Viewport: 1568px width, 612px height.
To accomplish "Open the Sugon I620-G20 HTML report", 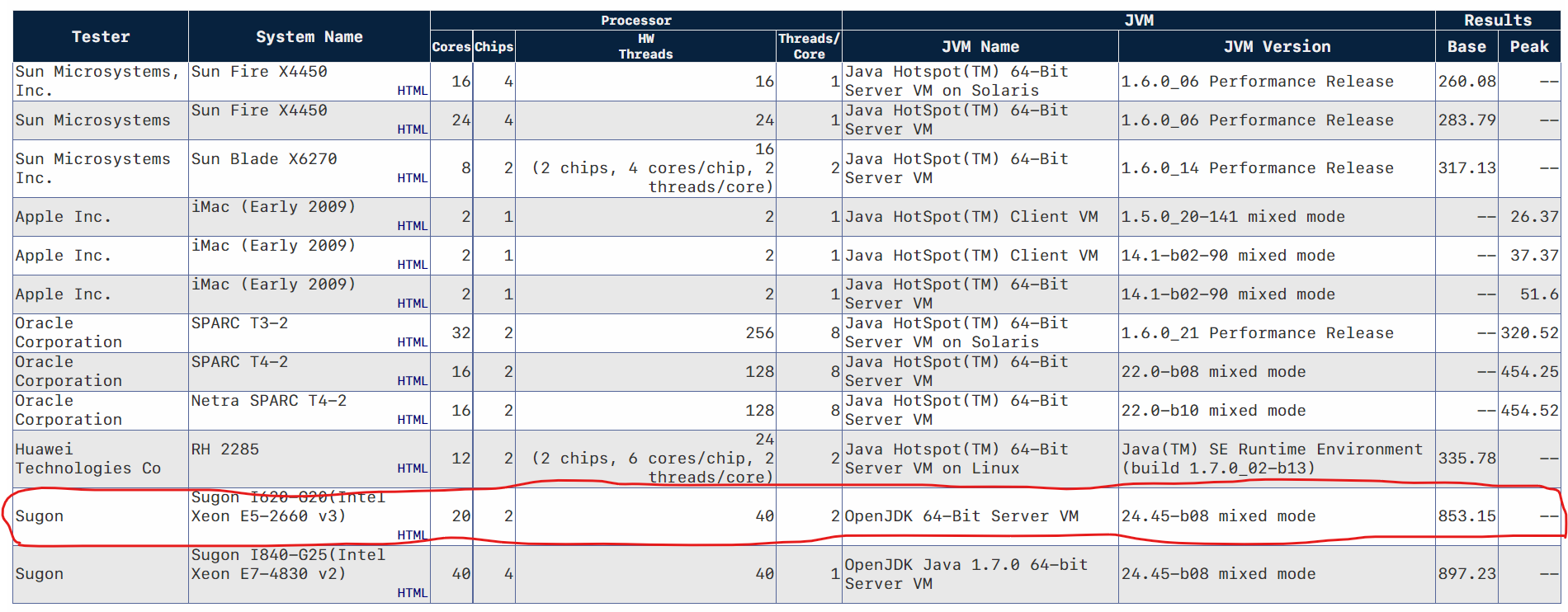I will coord(412,535).
